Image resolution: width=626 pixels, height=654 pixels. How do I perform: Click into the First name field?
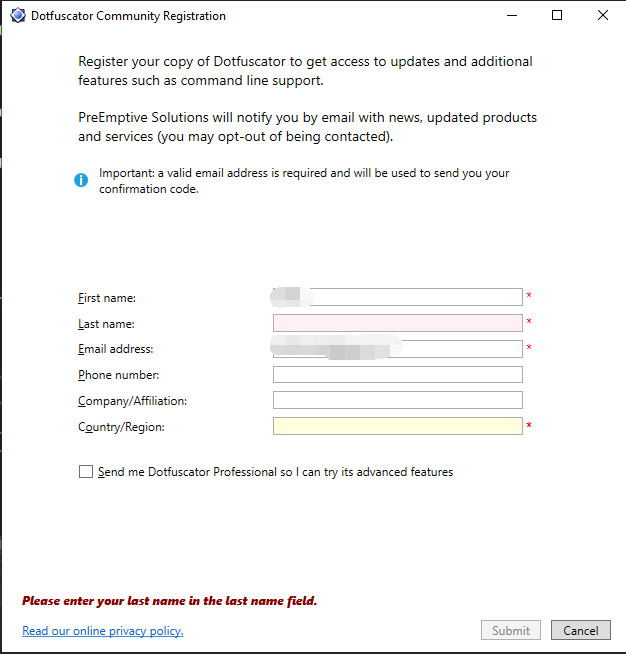click(397, 297)
